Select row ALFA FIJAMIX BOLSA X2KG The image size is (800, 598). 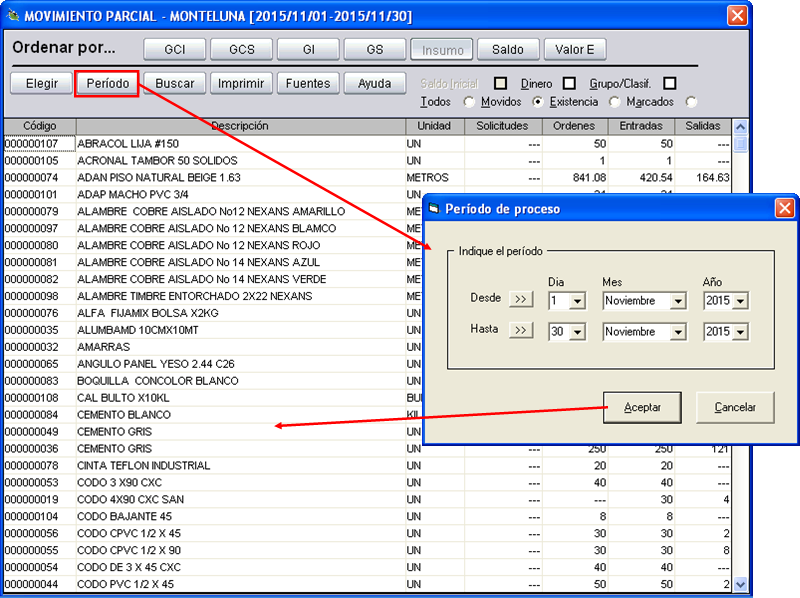click(214, 313)
